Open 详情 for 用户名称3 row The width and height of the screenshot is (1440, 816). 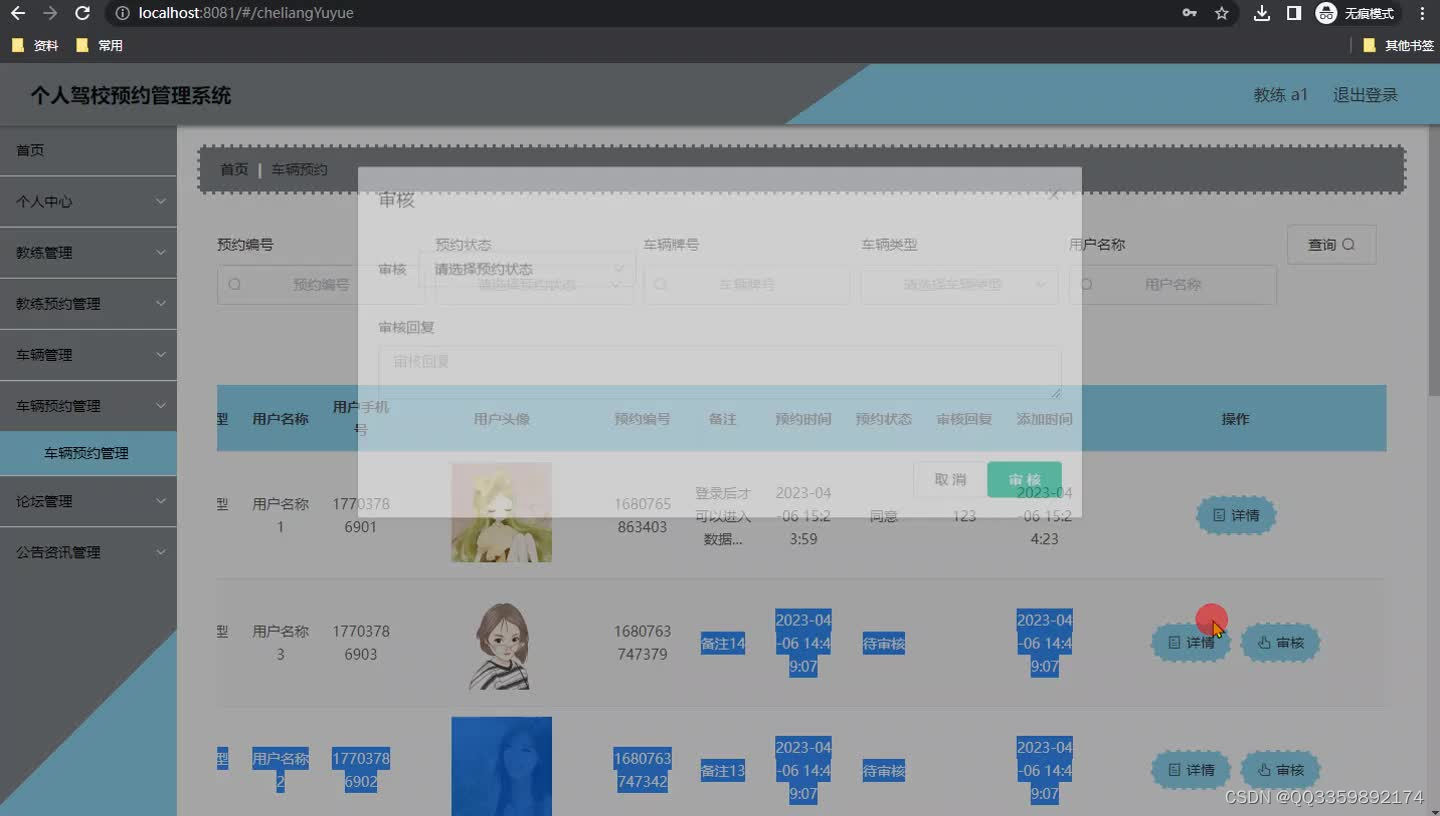click(x=1191, y=643)
